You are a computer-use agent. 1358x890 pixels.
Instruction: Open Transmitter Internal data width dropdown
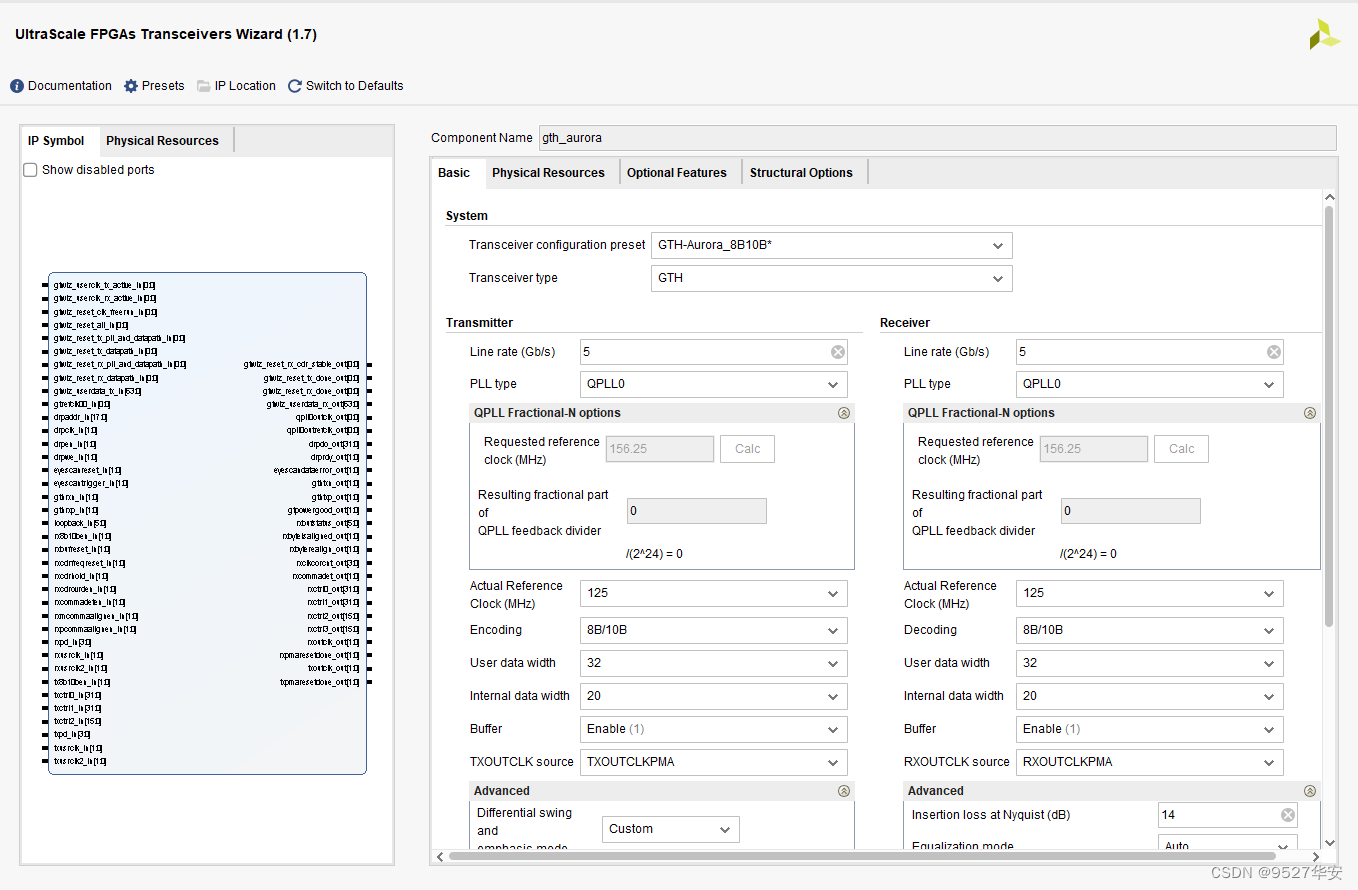click(x=714, y=696)
